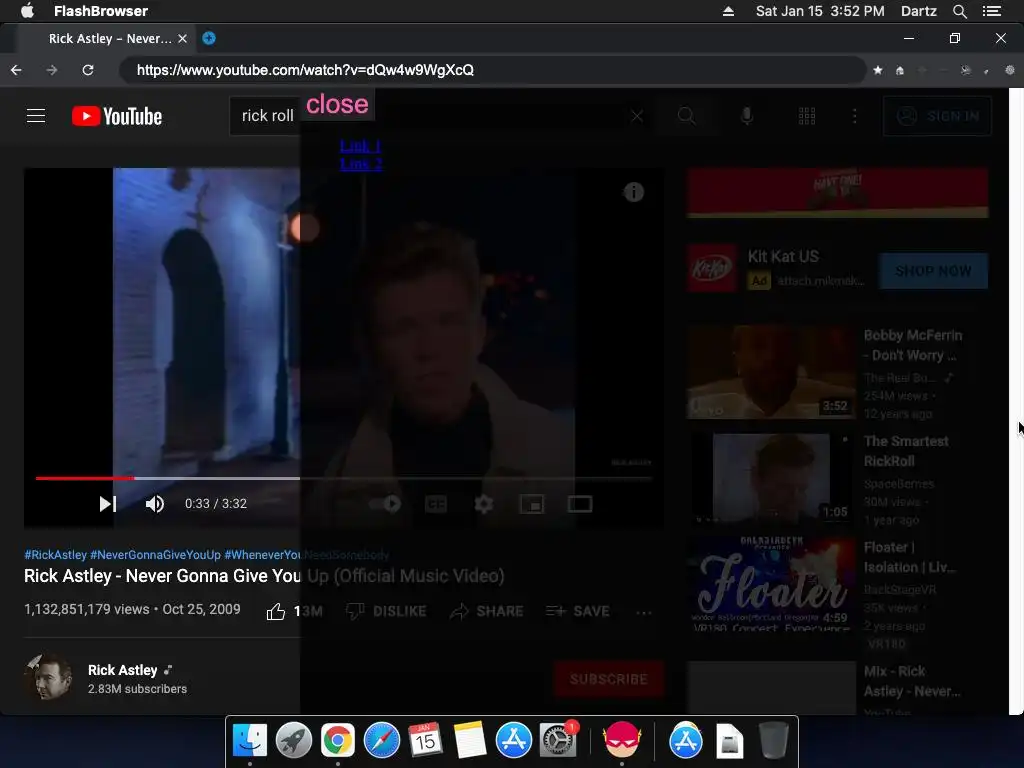The image size is (1024, 768).
Task: Skip to next video
Action: [108, 504]
